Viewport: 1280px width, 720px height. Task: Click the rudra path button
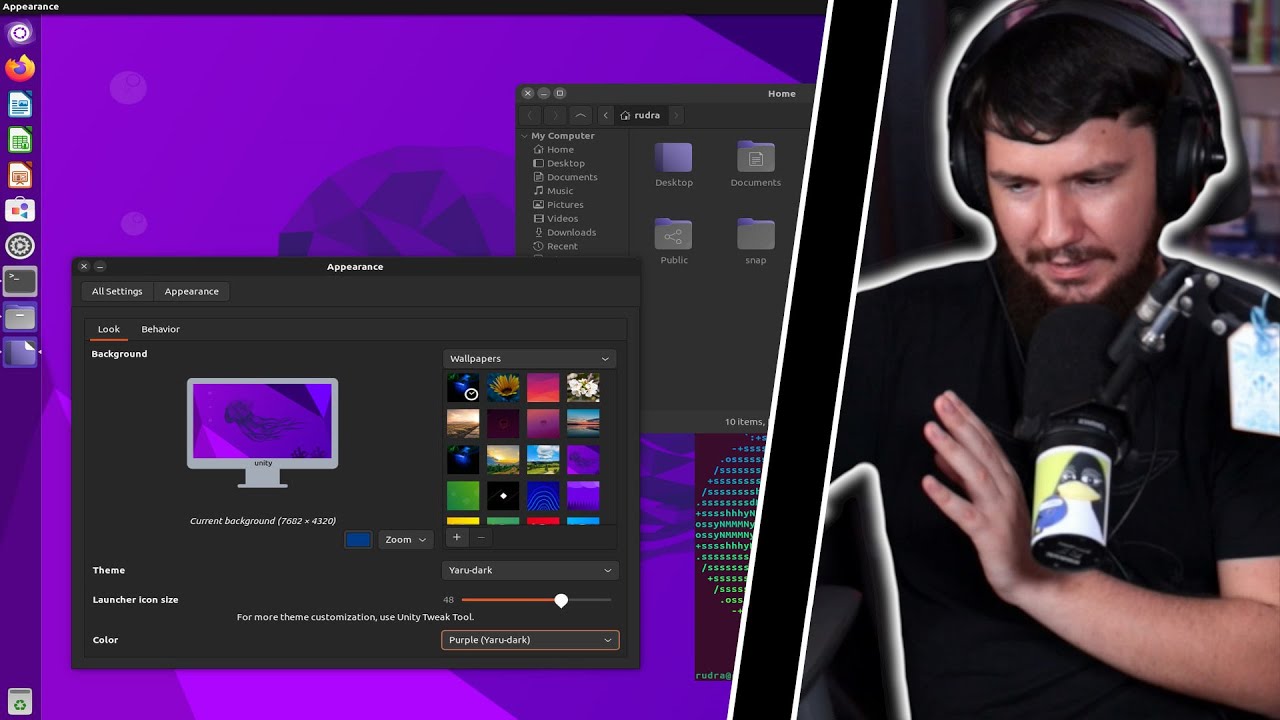coord(640,115)
